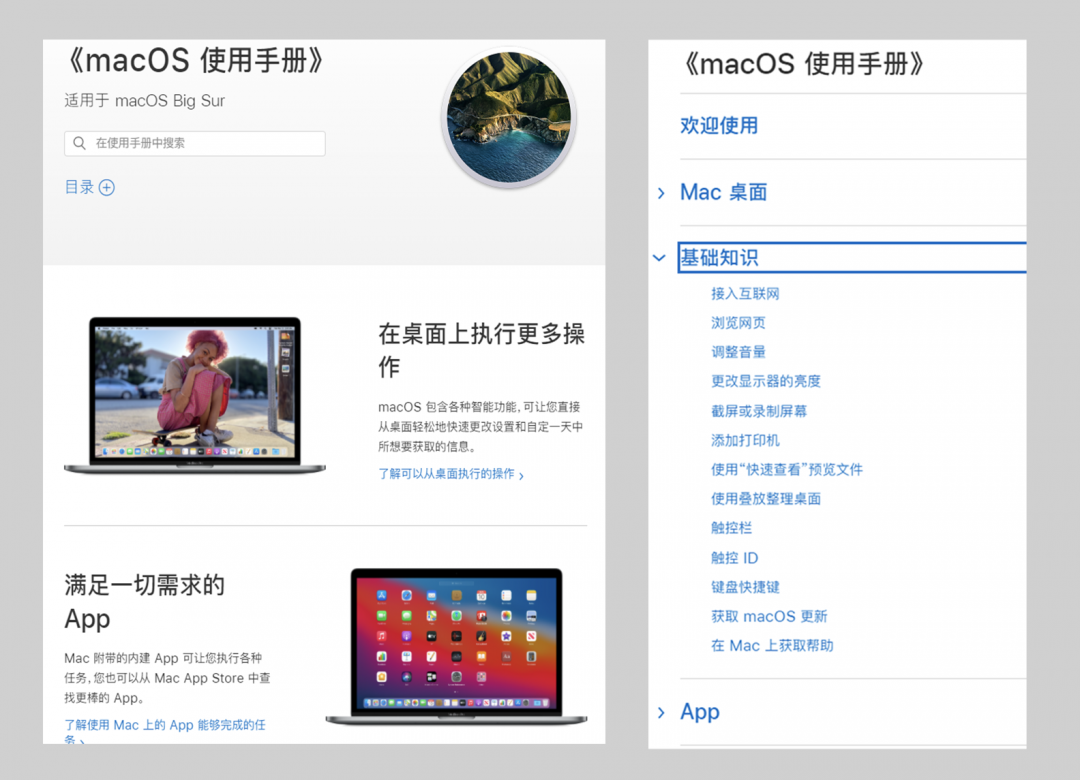Image resolution: width=1080 pixels, height=780 pixels.
Task: Open the 调整音量 topic
Action: tap(738, 352)
